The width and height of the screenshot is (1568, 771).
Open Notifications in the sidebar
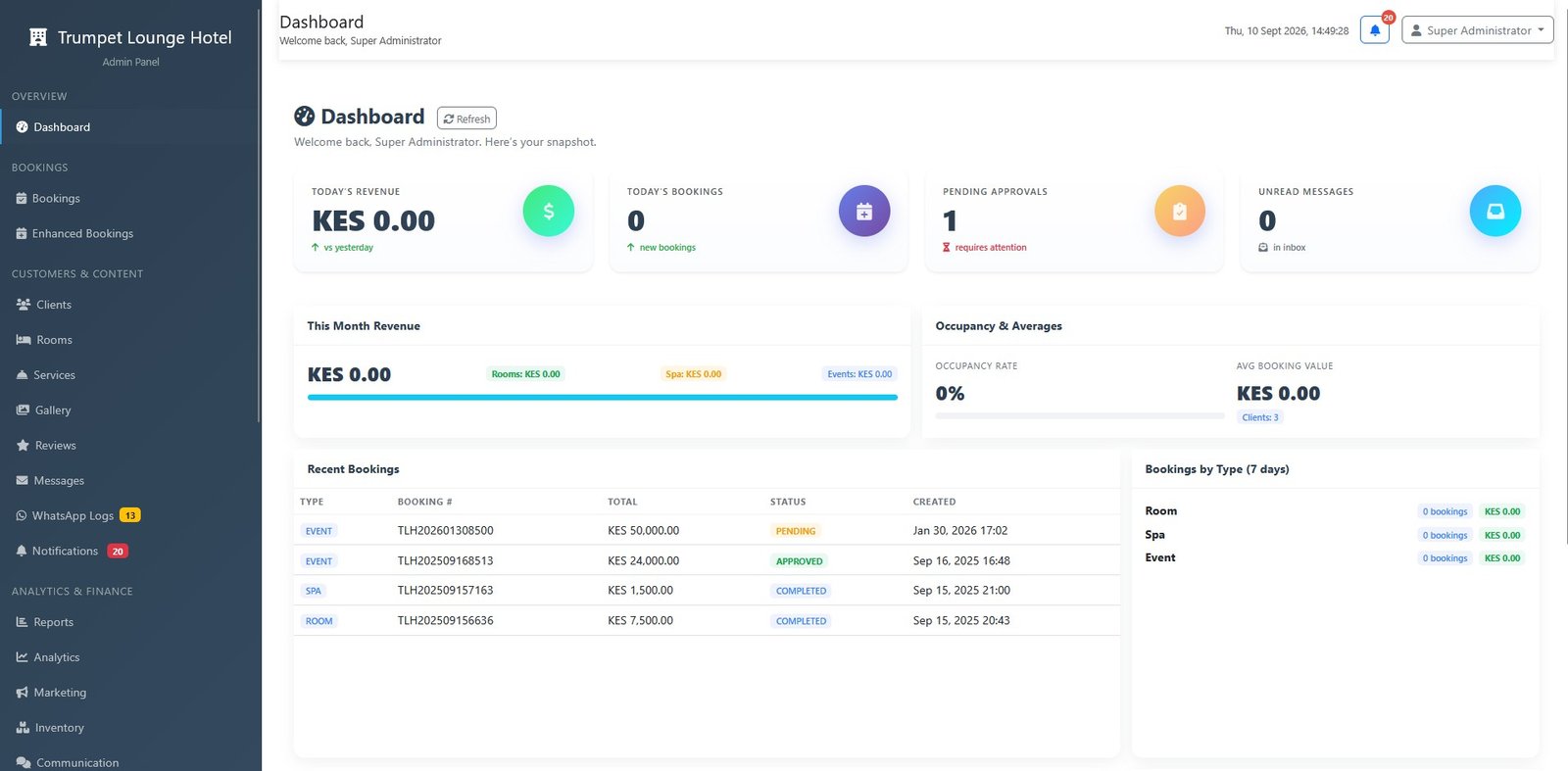[x=130, y=552]
